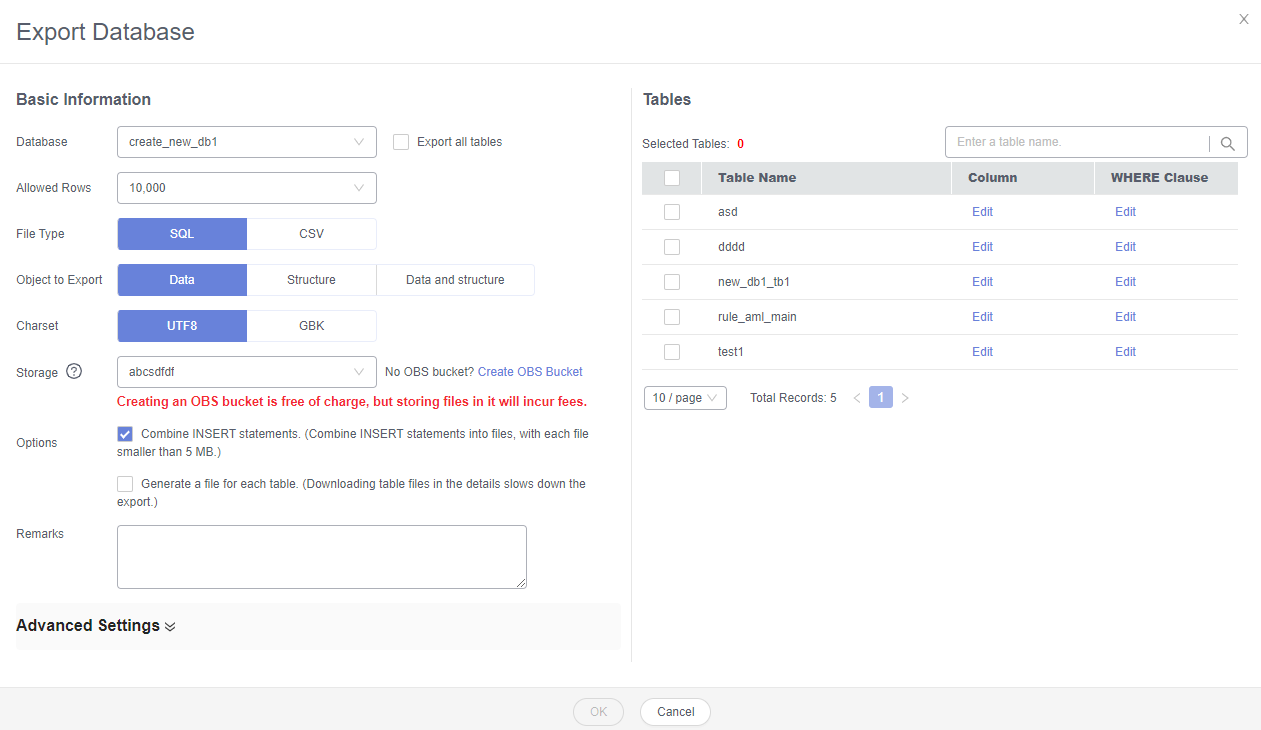Go to the previous page of tables

pyautogui.click(x=857, y=398)
